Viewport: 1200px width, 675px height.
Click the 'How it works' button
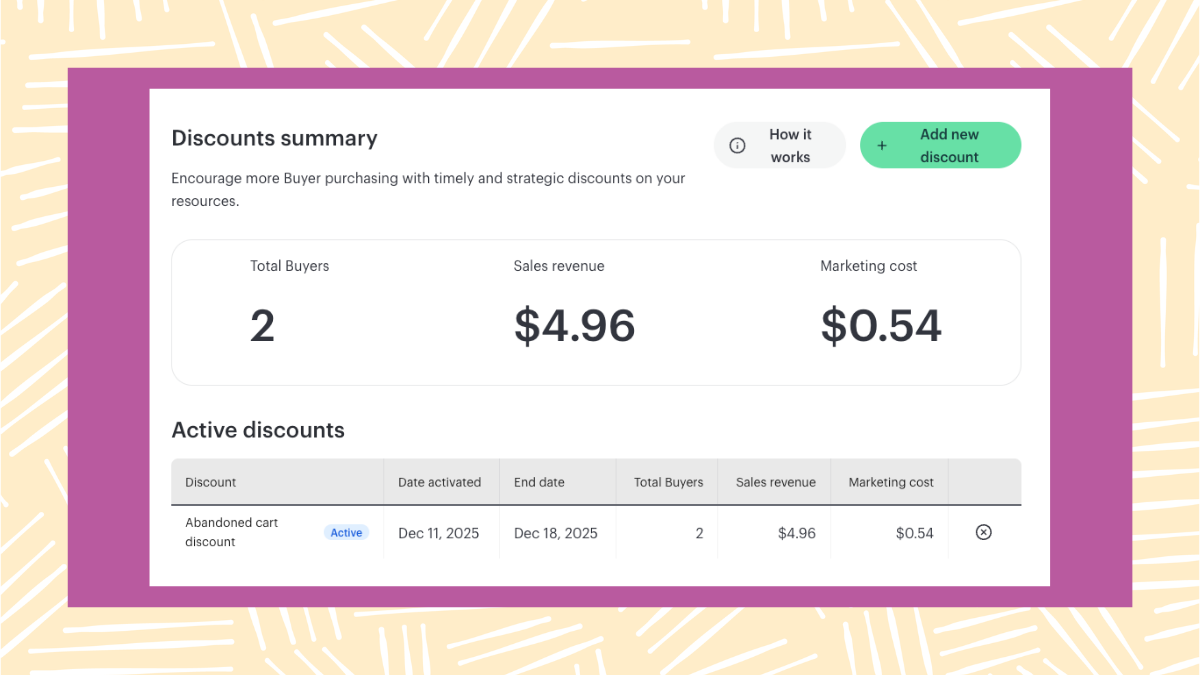779,145
